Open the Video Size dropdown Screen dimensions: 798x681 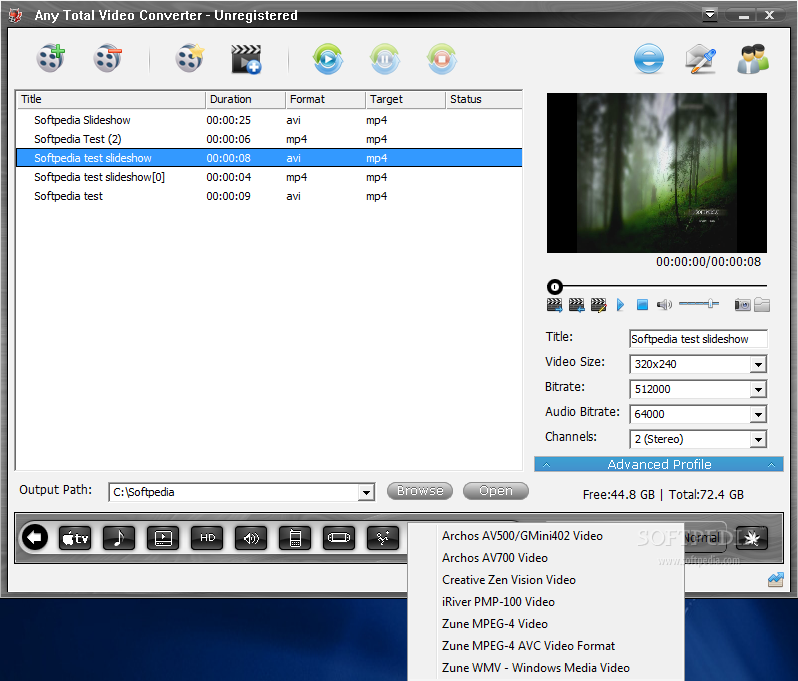click(758, 364)
